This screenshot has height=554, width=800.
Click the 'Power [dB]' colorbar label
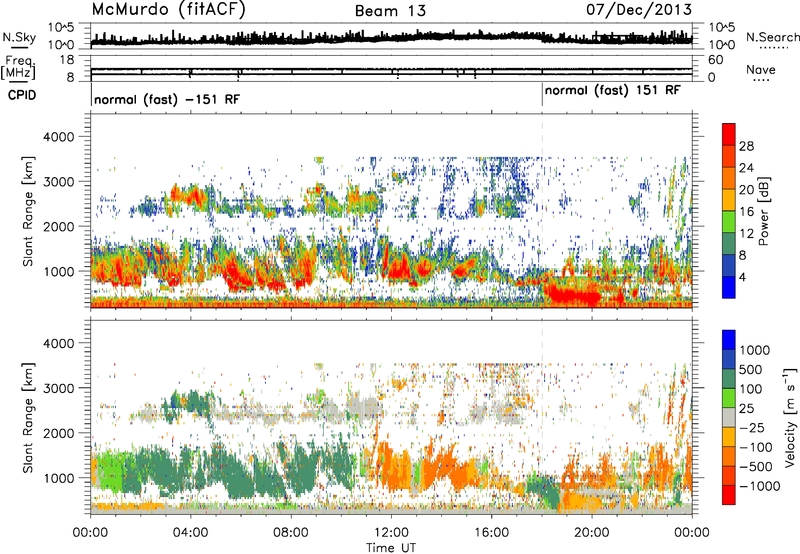point(763,211)
